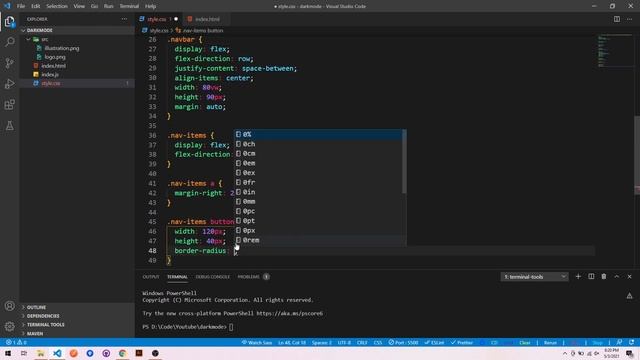
Task: Click the code minimap preview
Action: coord(614,51)
